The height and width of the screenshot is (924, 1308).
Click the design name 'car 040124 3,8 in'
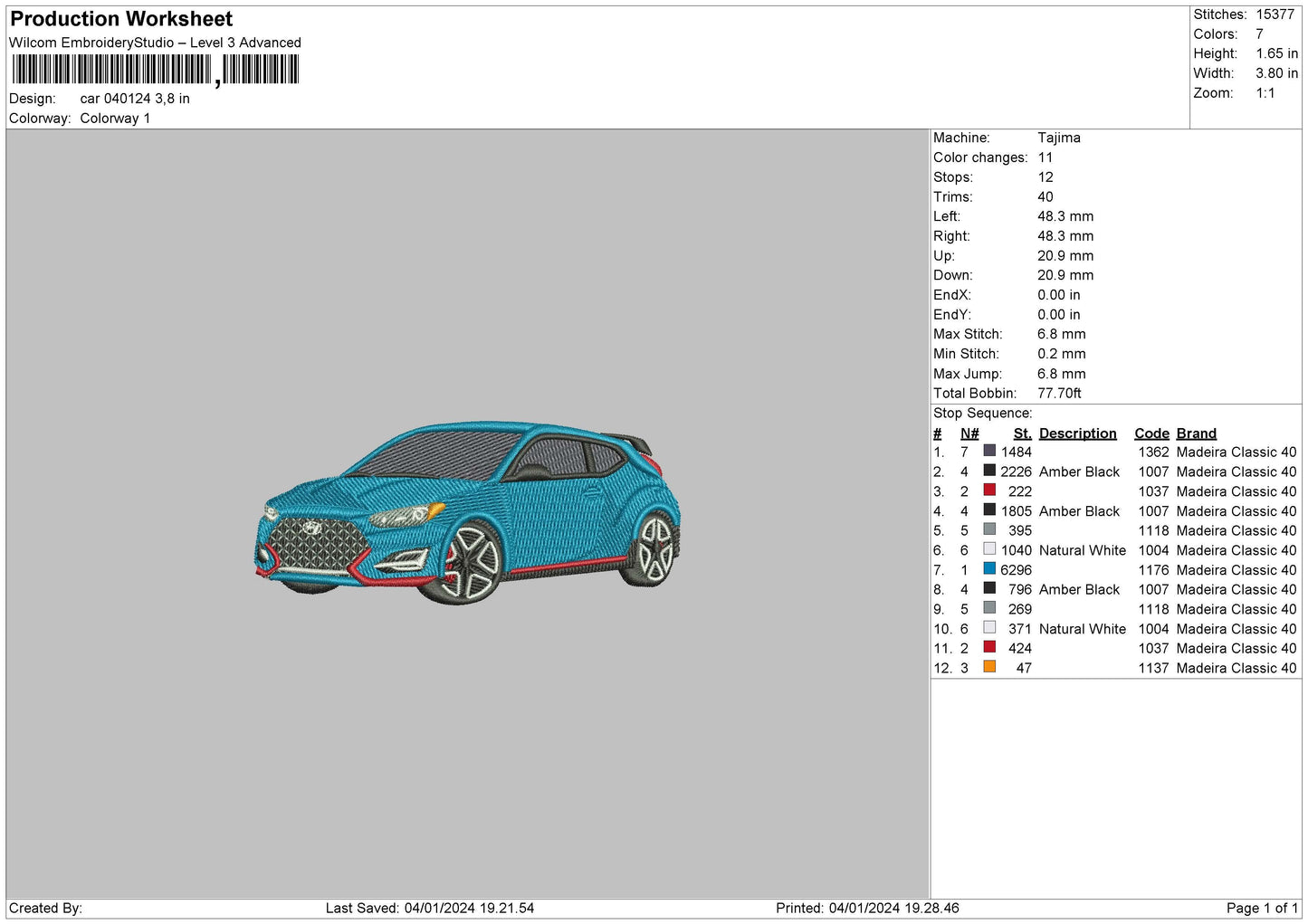click(135, 99)
